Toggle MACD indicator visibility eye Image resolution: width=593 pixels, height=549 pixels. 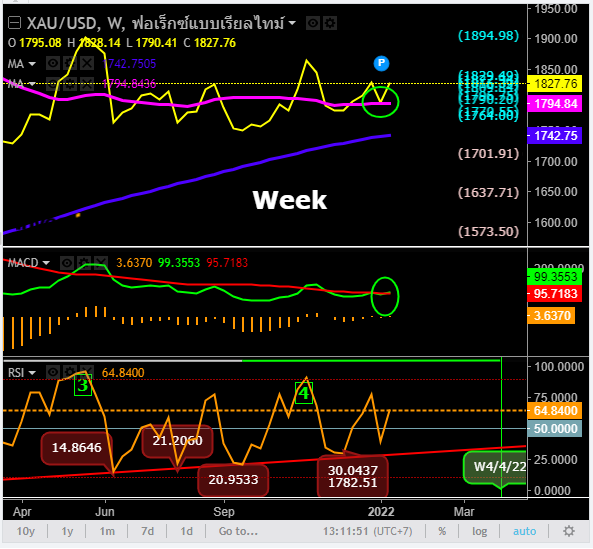pyautogui.click(x=67, y=262)
